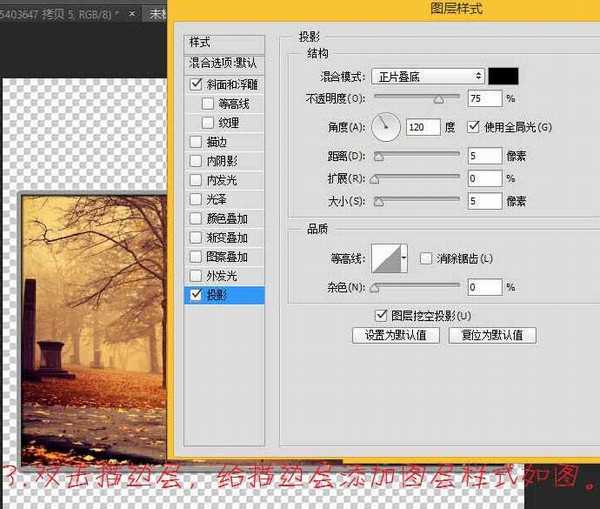The height and width of the screenshot is (509, 600).
Task: Select the 投影 entry in styles list
Action: tap(225, 295)
